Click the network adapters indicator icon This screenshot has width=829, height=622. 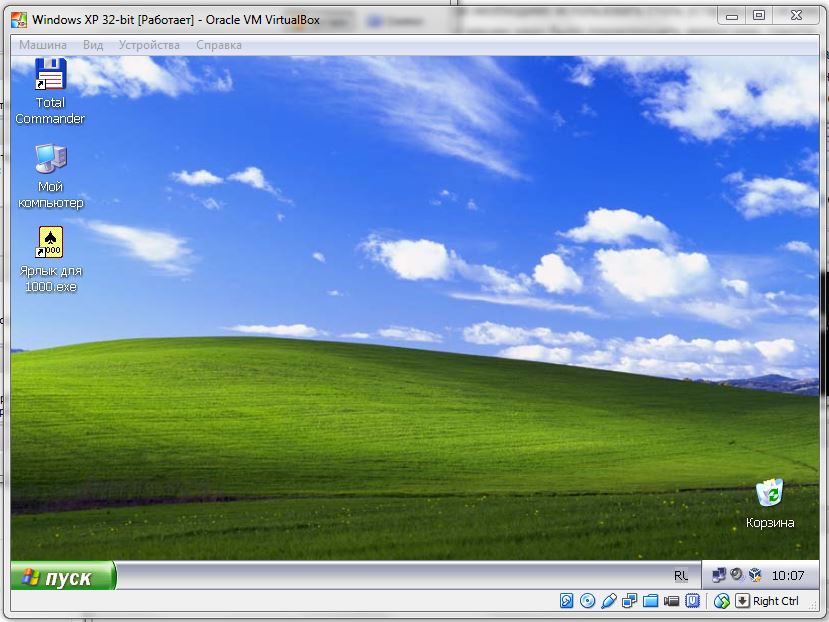(630, 601)
